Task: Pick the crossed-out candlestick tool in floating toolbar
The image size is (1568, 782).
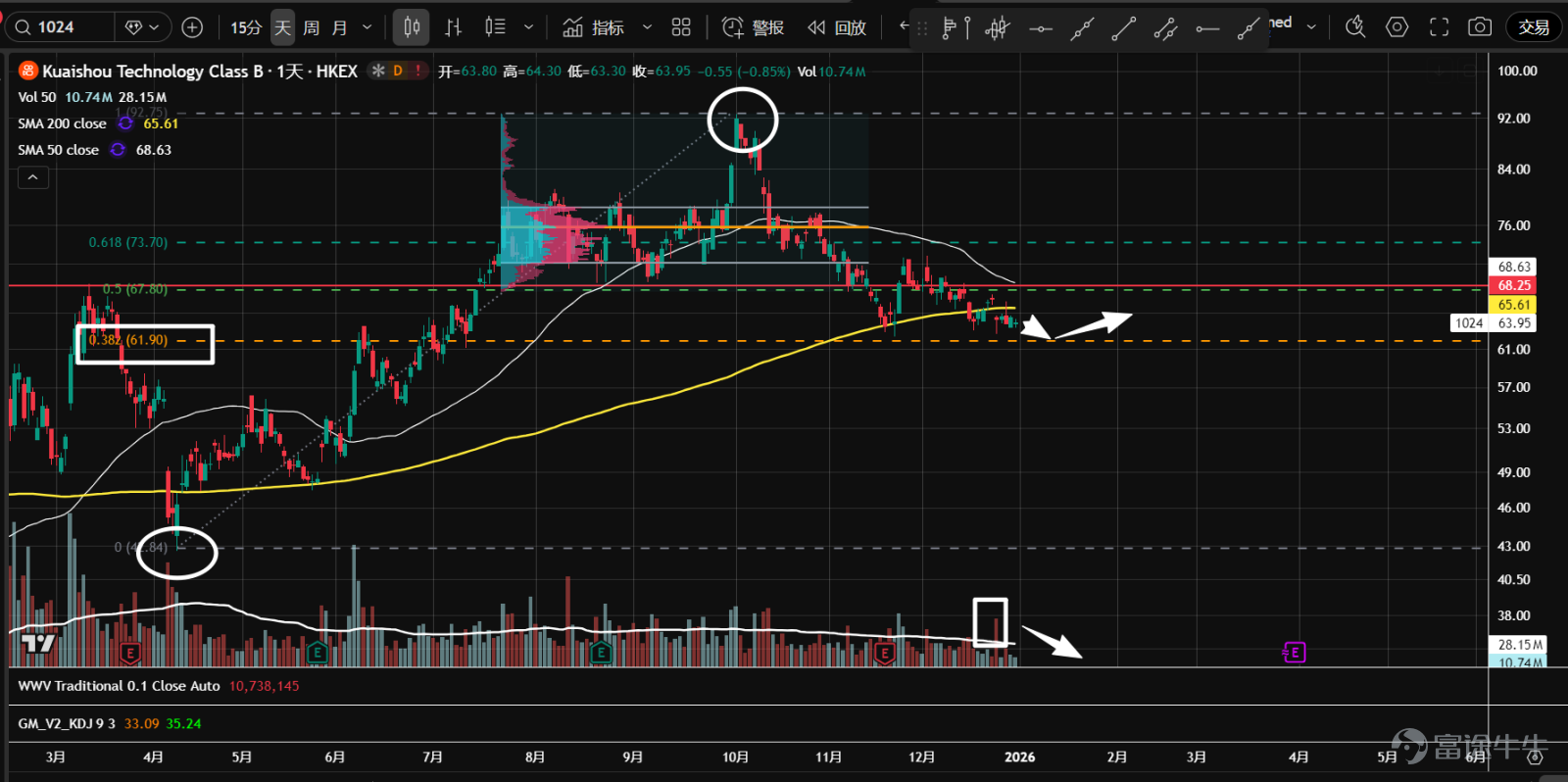Action: click(x=997, y=29)
